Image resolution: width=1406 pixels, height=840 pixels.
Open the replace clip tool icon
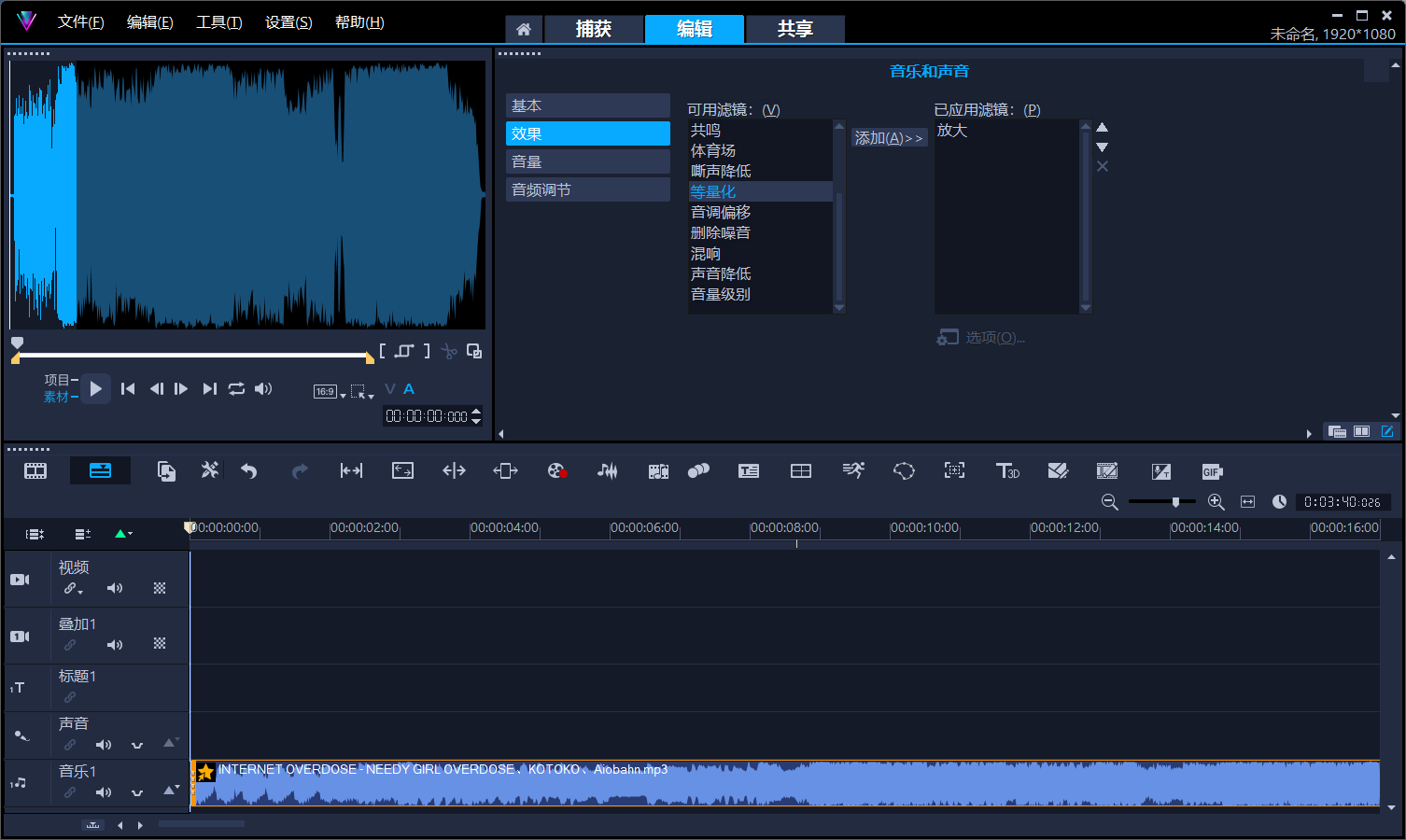pyautogui.click(x=166, y=471)
